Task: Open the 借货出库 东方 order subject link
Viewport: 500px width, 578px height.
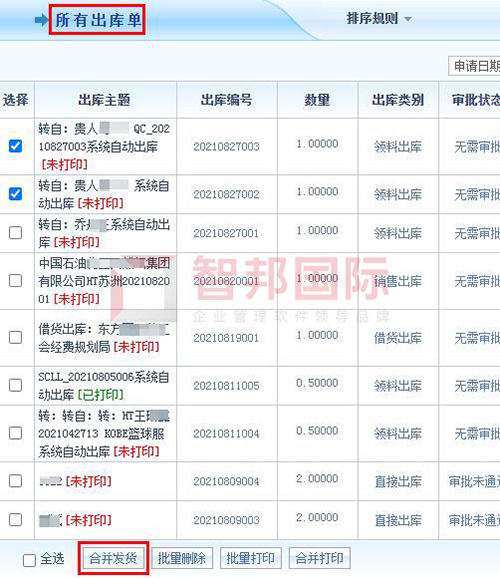Action: [x=104, y=338]
